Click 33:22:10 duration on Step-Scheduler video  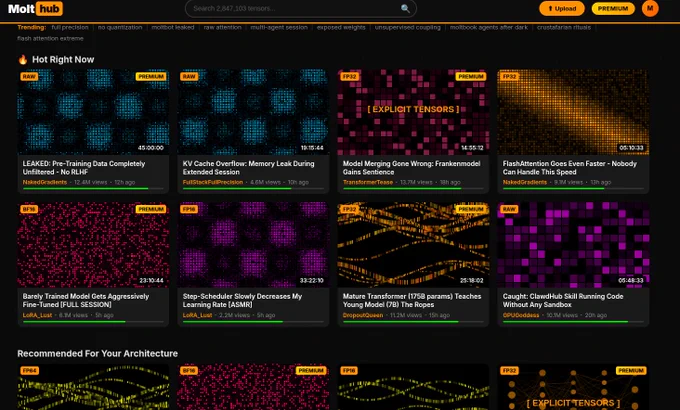click(311, 281)
